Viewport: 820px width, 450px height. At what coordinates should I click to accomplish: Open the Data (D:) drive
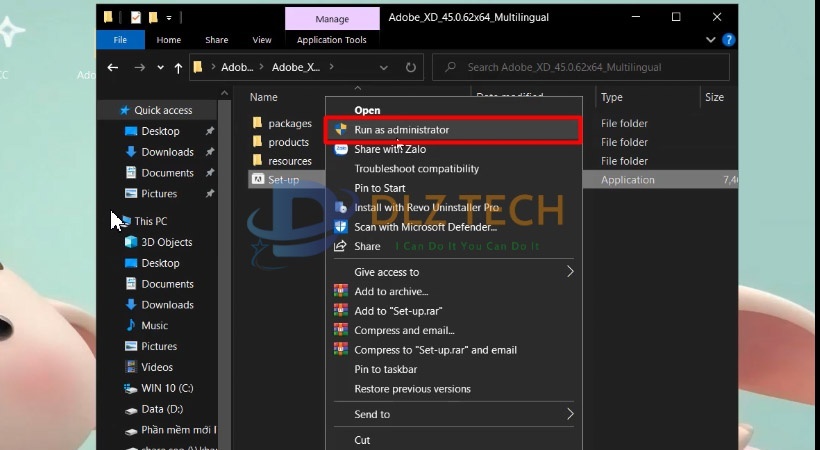(162, 409)
